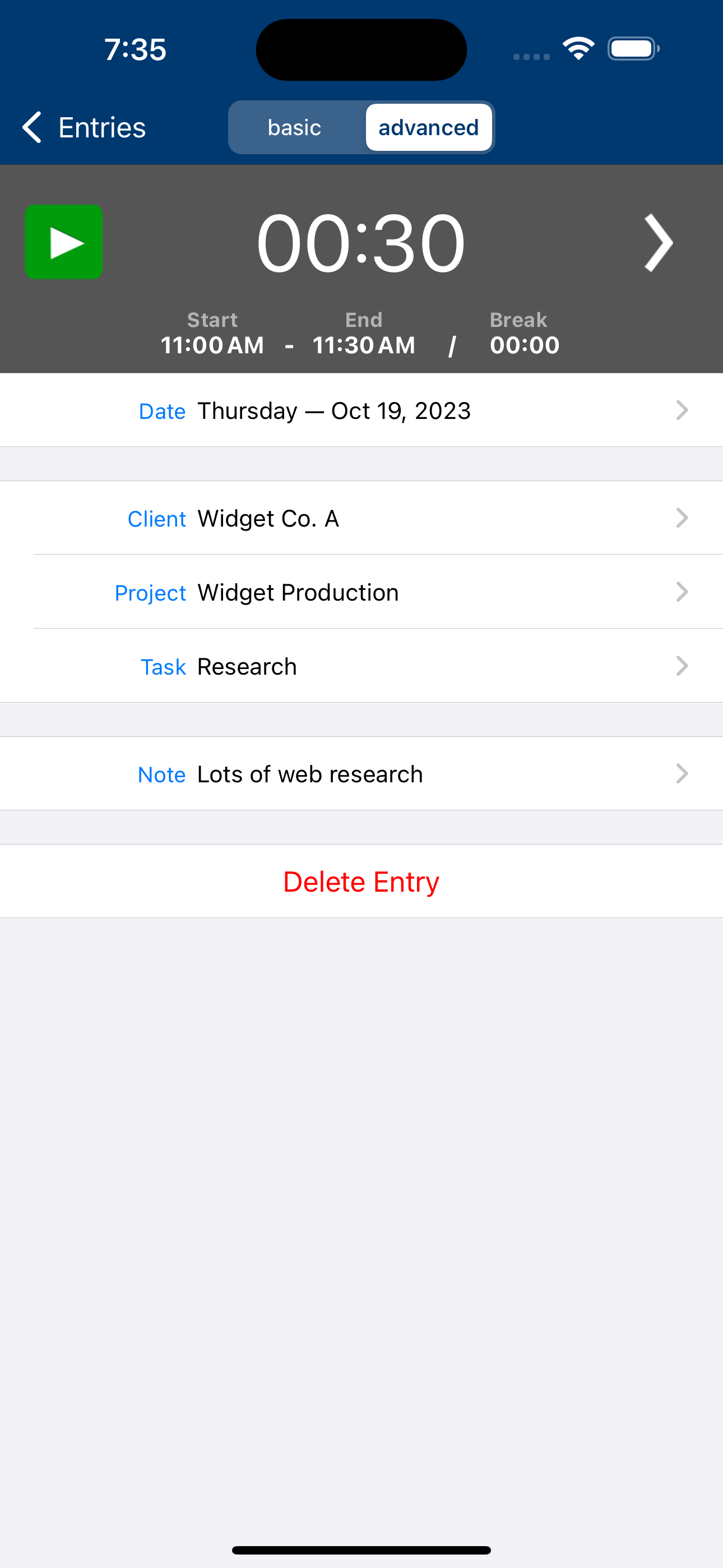Image resolution: width=723 pixels, height=1568 pixels.
Task: Tap the home indicator bar
Action: point(361,1549)
